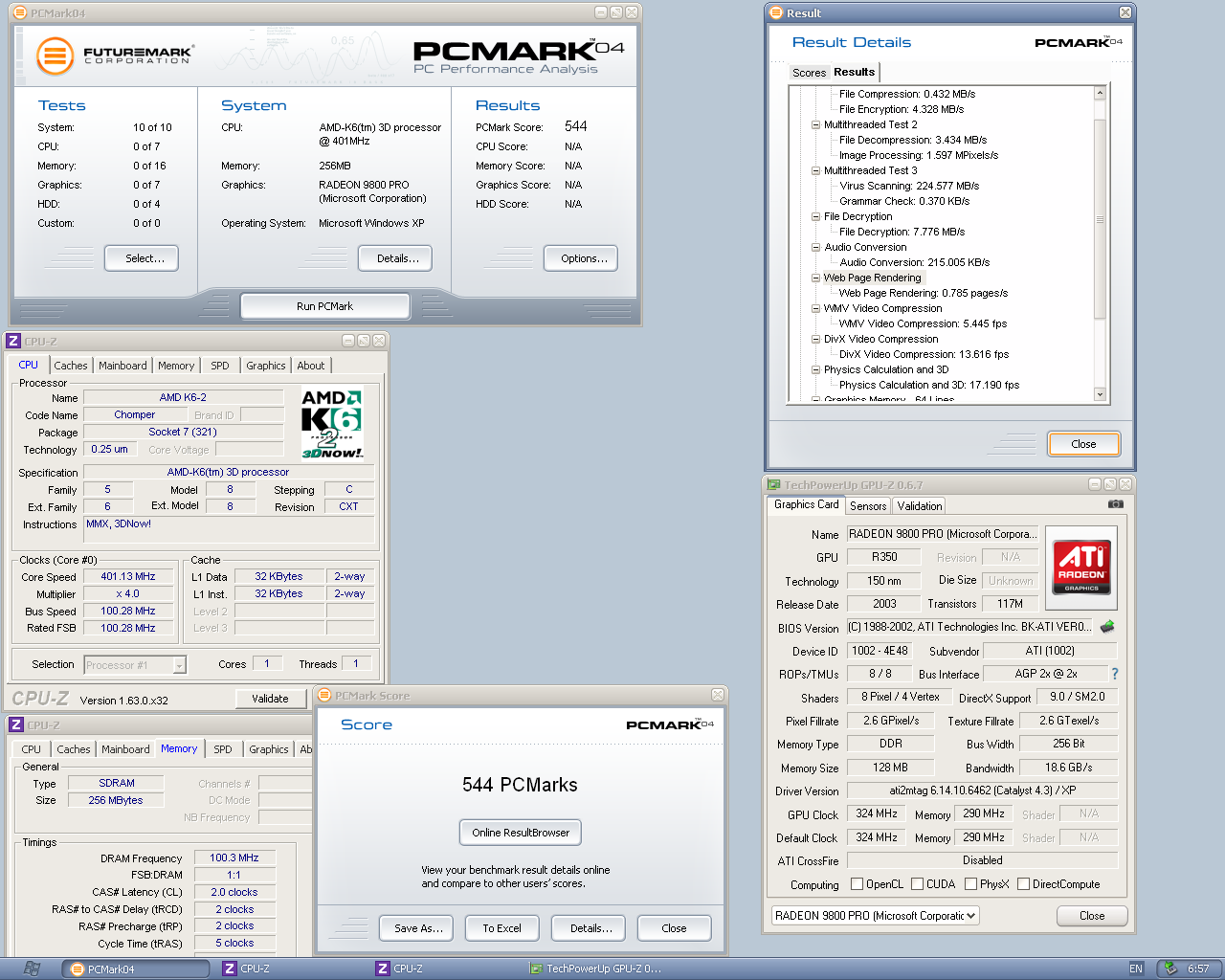Collapse the WMV Video Compression node

[x=815, y=308]
